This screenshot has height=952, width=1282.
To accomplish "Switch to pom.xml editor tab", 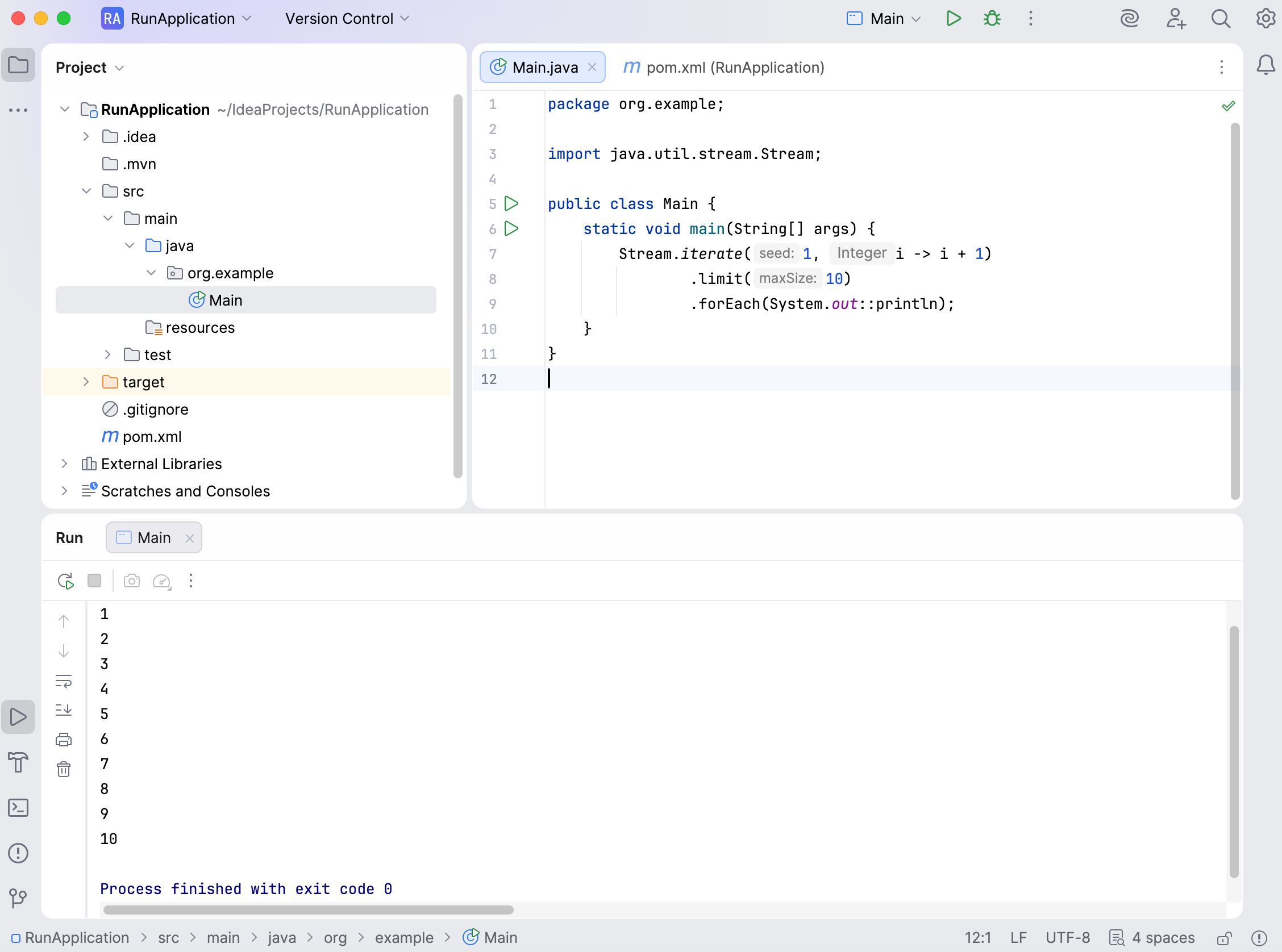I will (x=724, y=68).
